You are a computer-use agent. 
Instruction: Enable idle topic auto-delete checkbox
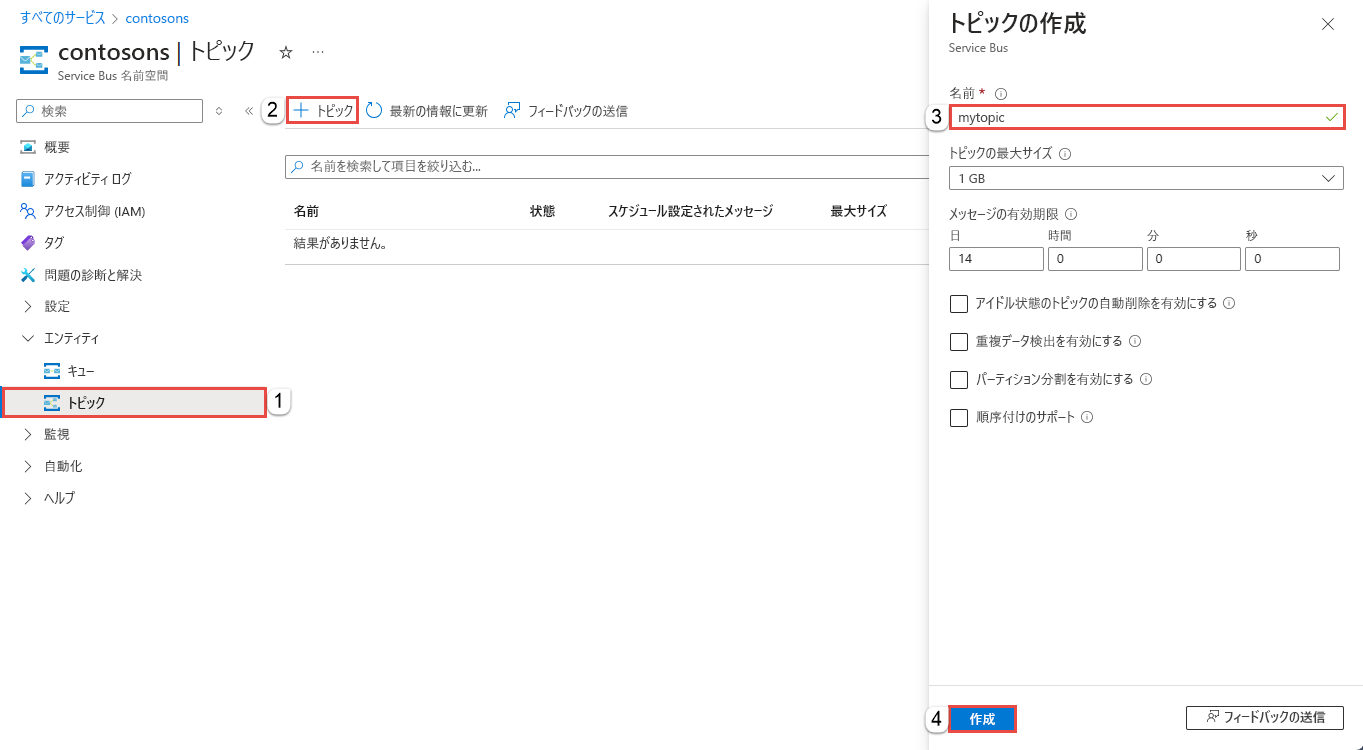pos(959,303)
